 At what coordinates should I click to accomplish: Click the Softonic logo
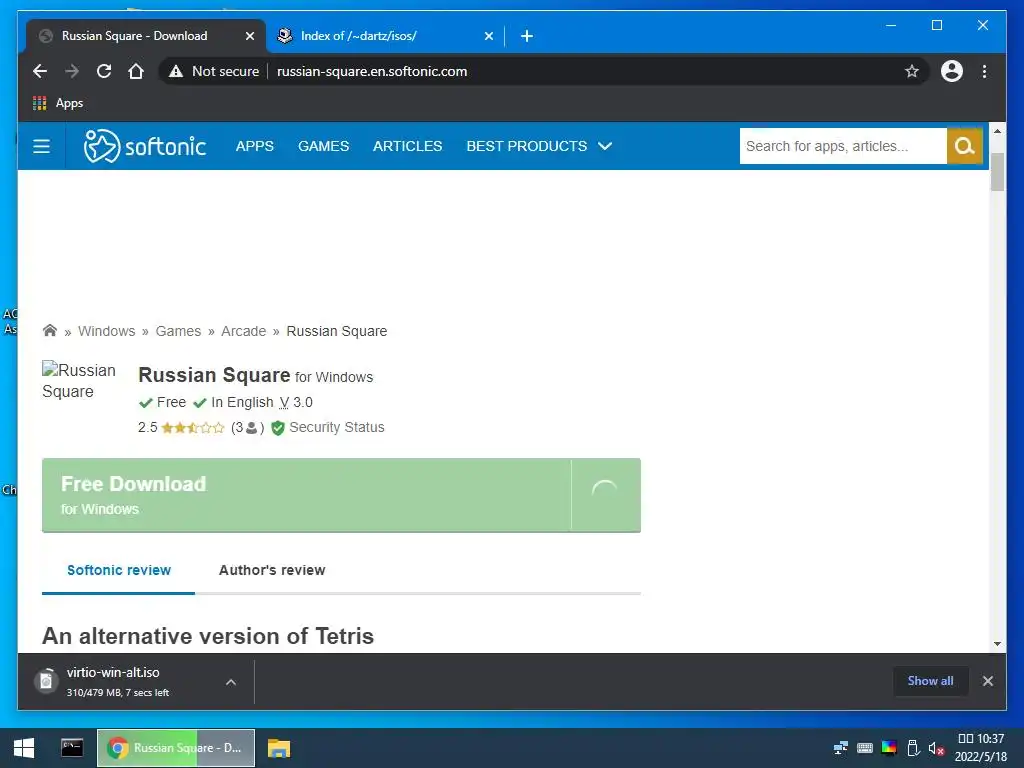tap(144, 146)
